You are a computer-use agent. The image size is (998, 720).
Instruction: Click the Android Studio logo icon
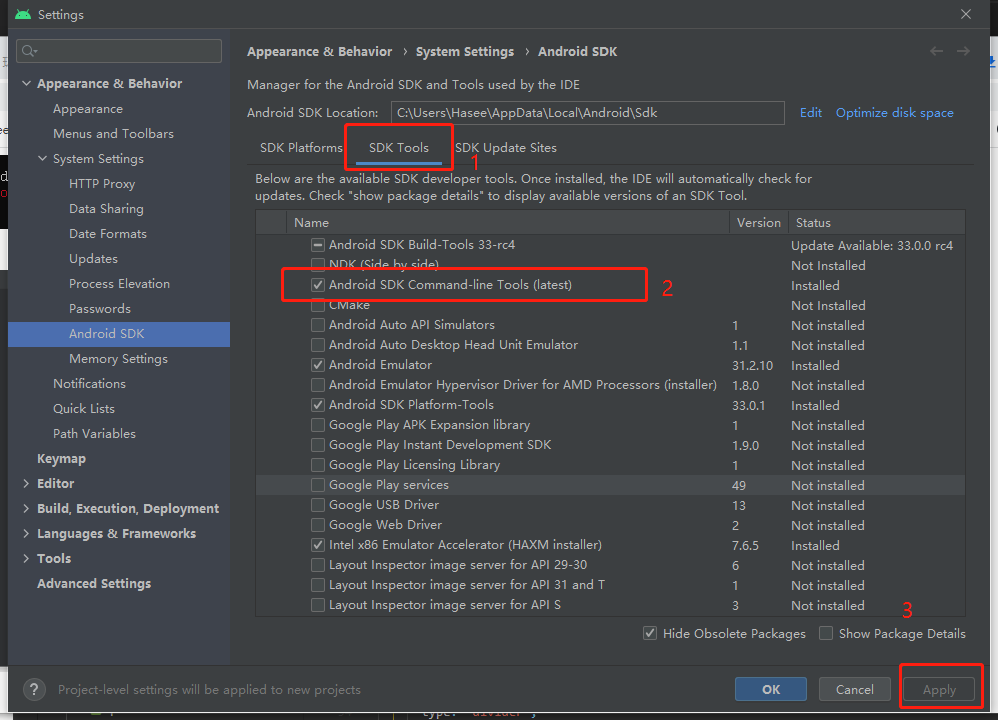[x=22, y=15]
